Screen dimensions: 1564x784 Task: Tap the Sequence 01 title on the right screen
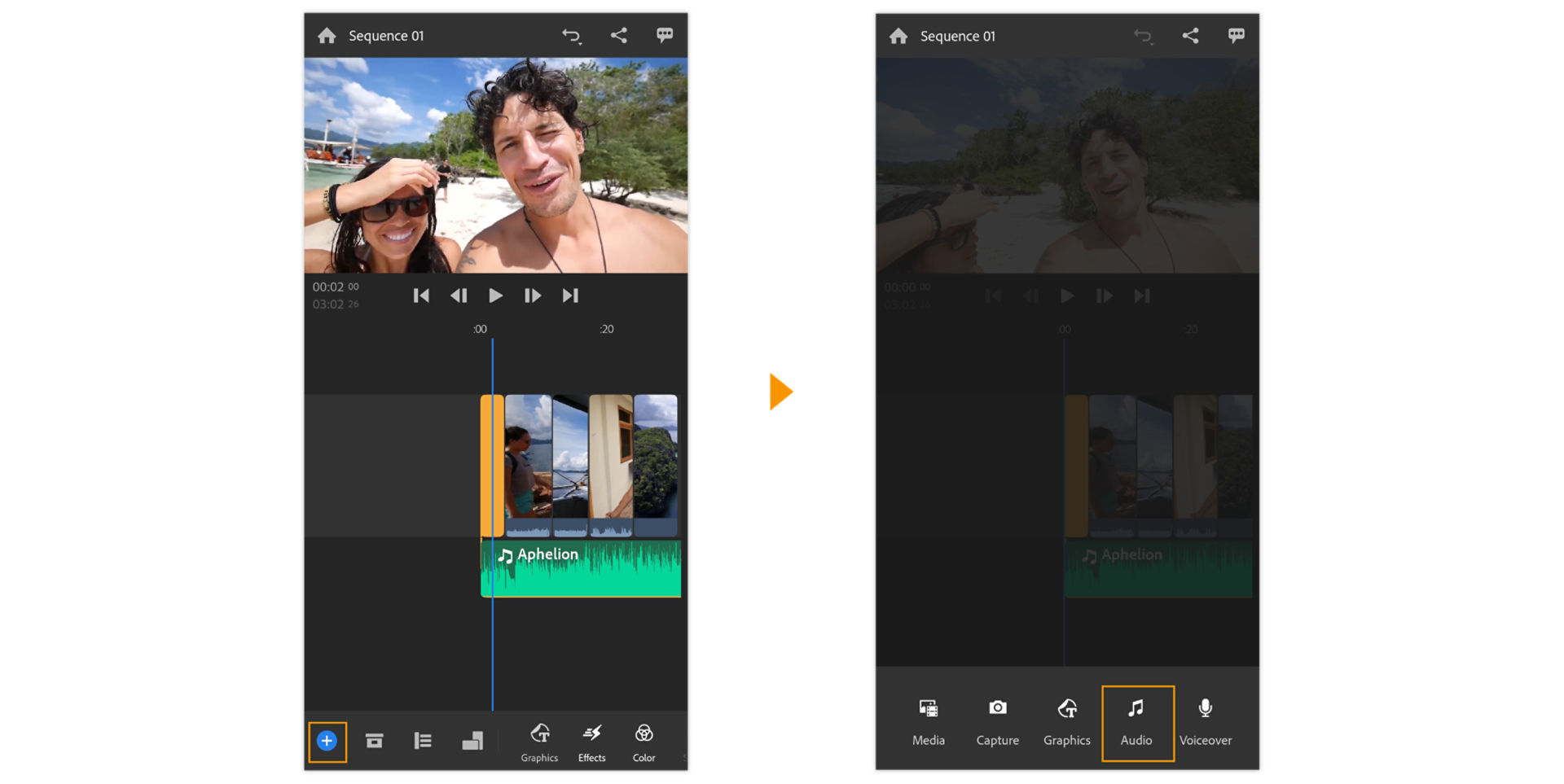pyautogui.click(x=958, y=36)
